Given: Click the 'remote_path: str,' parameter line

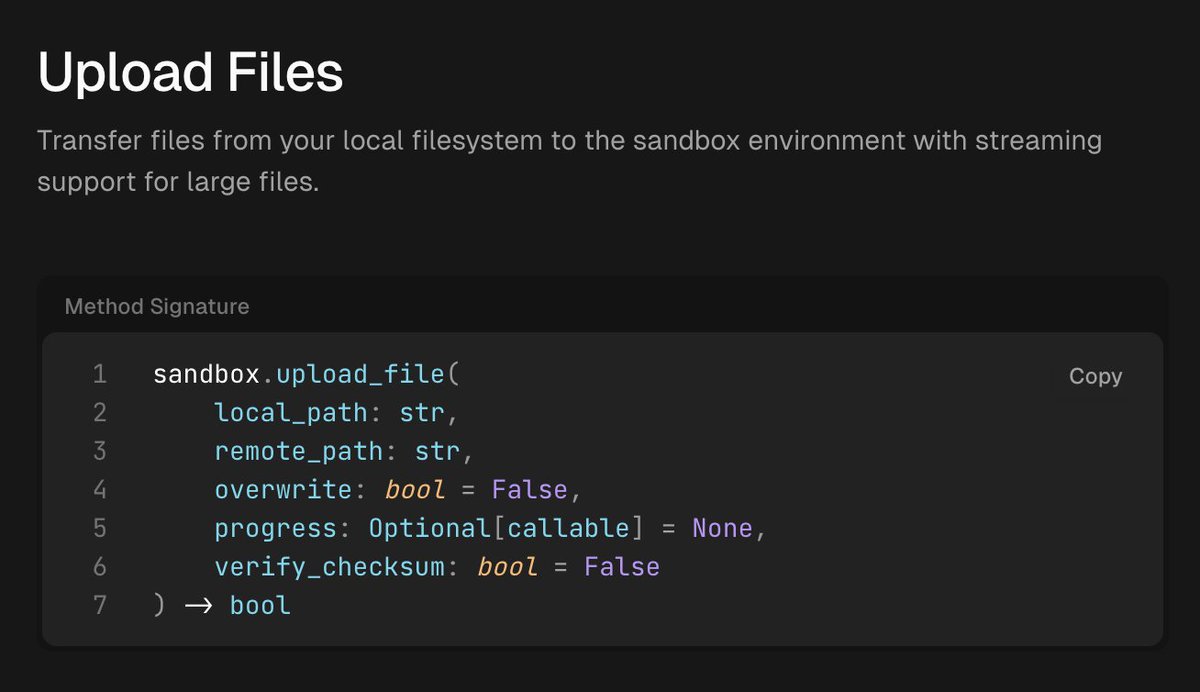Looking at the screenshot, I should coord(344,451).
